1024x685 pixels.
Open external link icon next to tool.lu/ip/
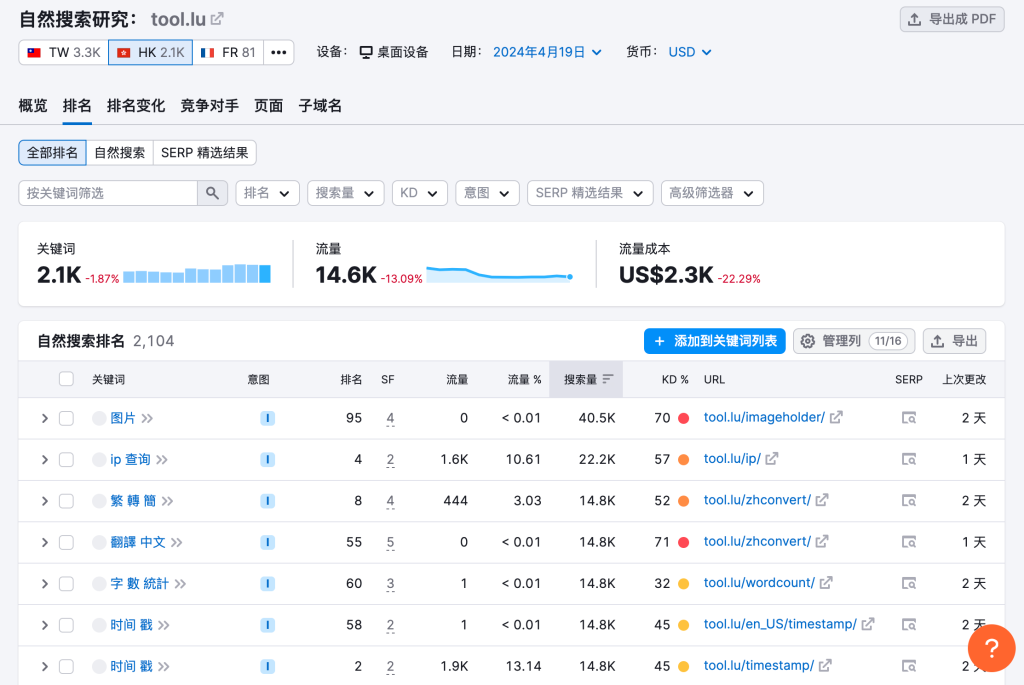pos(772,459)
